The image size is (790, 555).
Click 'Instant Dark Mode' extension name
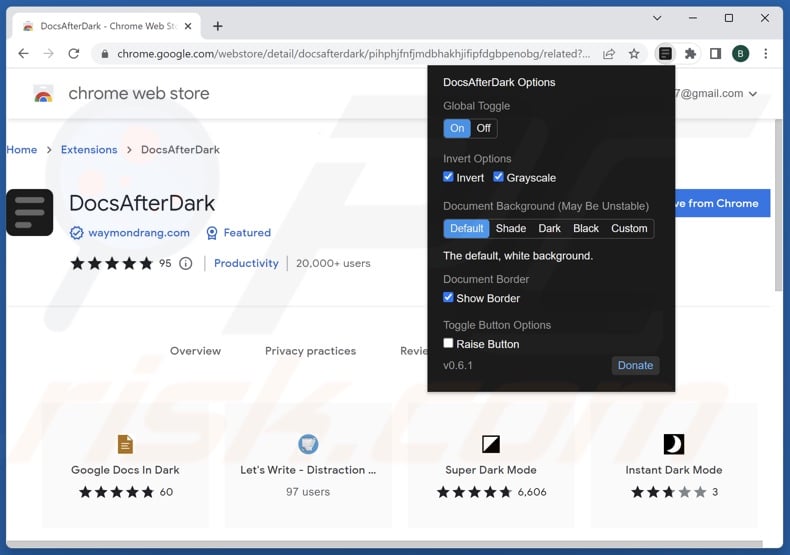[x=674, y=470]
